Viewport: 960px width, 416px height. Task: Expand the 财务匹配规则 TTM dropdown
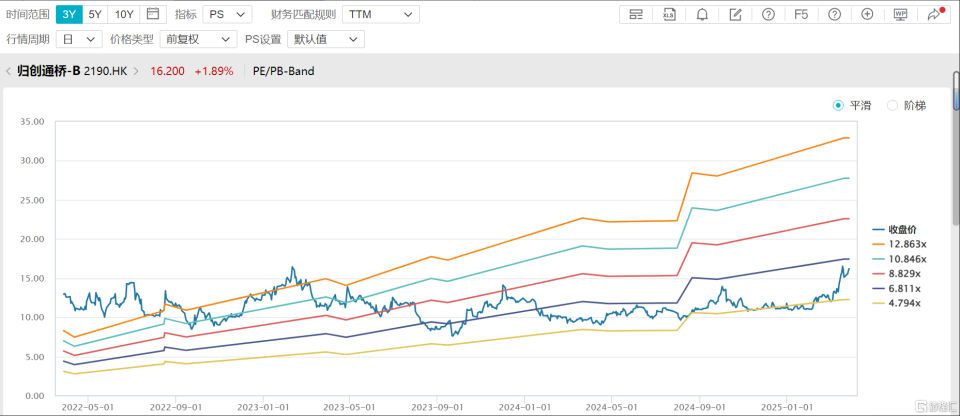pos(381,14)
